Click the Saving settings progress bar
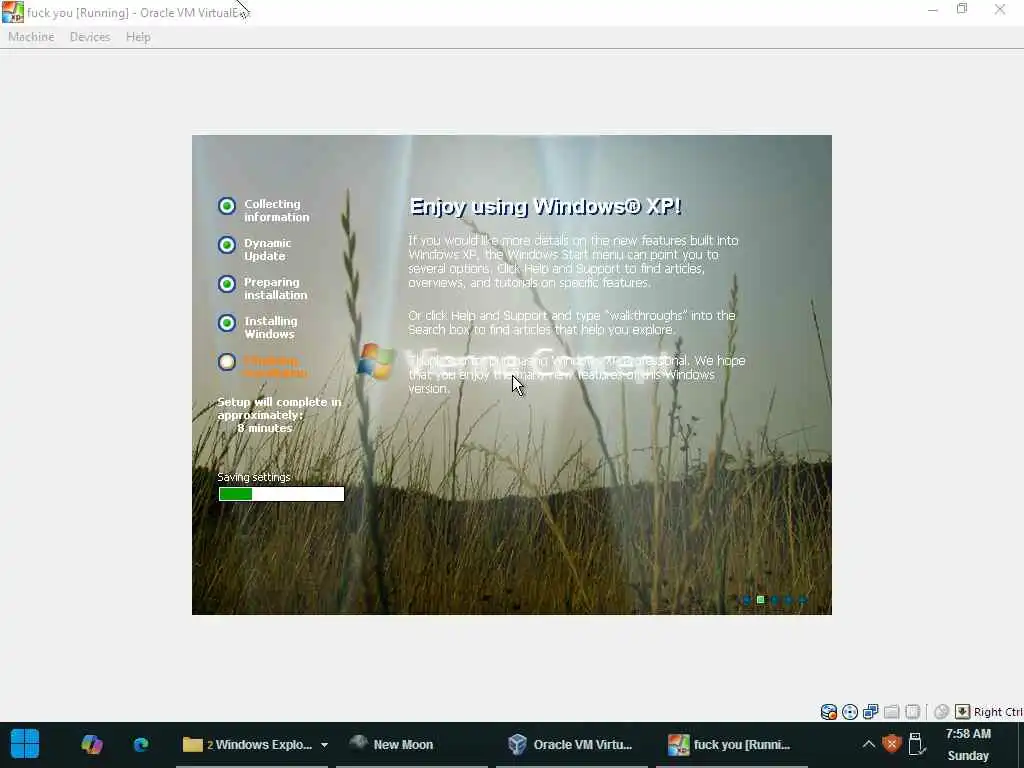The width and height of the screenshot is (1024, 768). [281, 494]
